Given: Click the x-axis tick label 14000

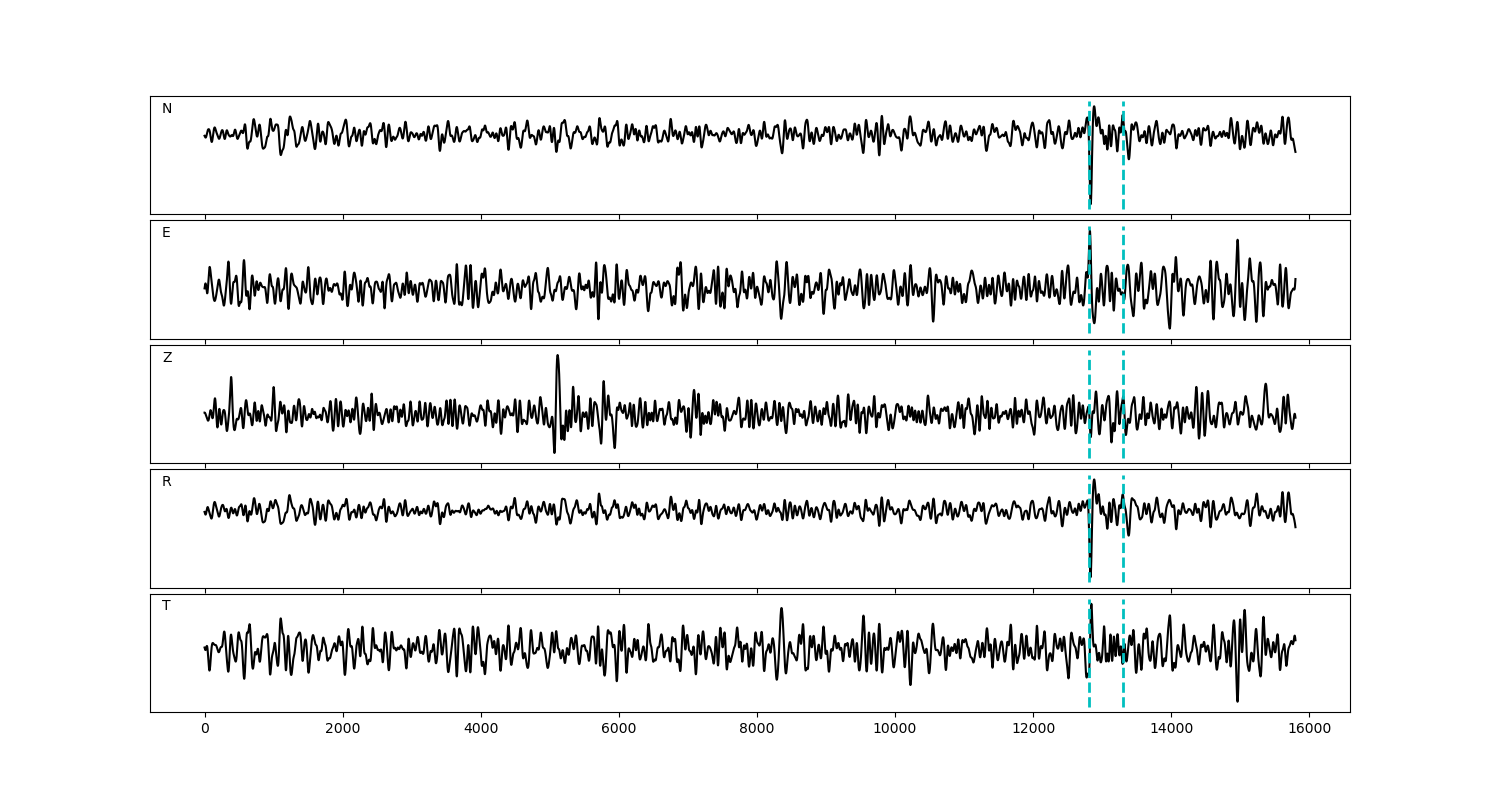Looking at the screenshot, I should pos(1171,729).
